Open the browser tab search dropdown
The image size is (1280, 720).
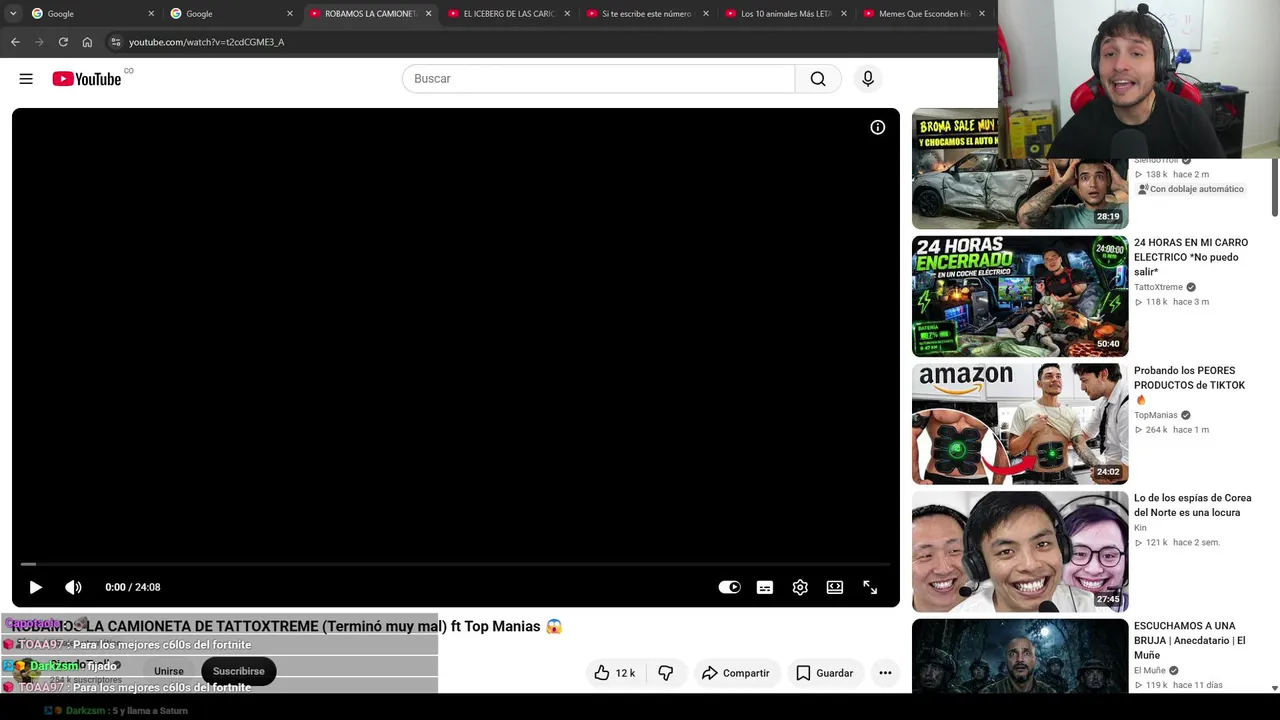coord(13,14)
